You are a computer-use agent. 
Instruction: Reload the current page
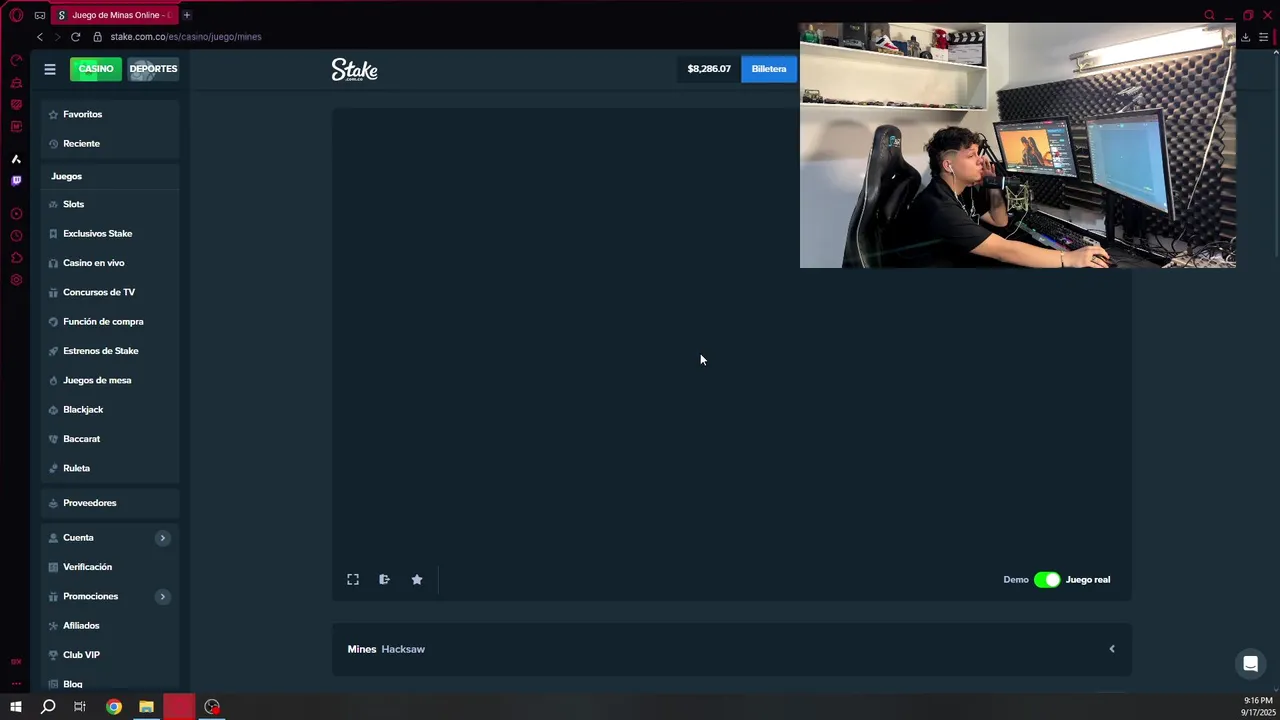[75, 37]
